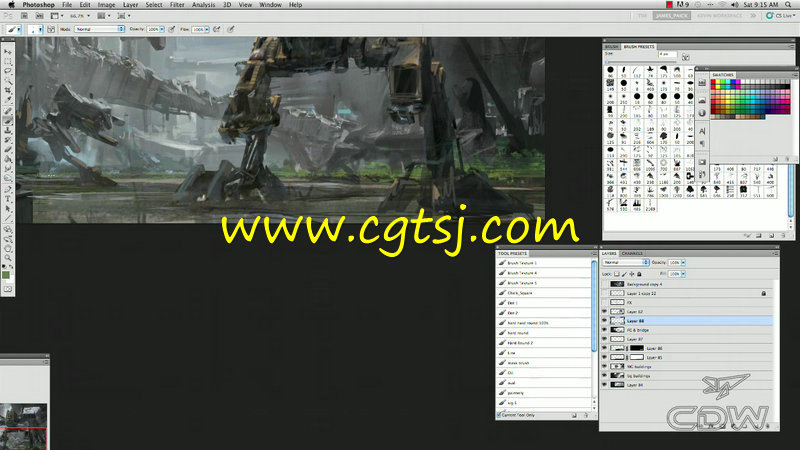The width and height of the screenshot is (800, 450).
Task: Open the Filter menu
Action: point(177,5)
